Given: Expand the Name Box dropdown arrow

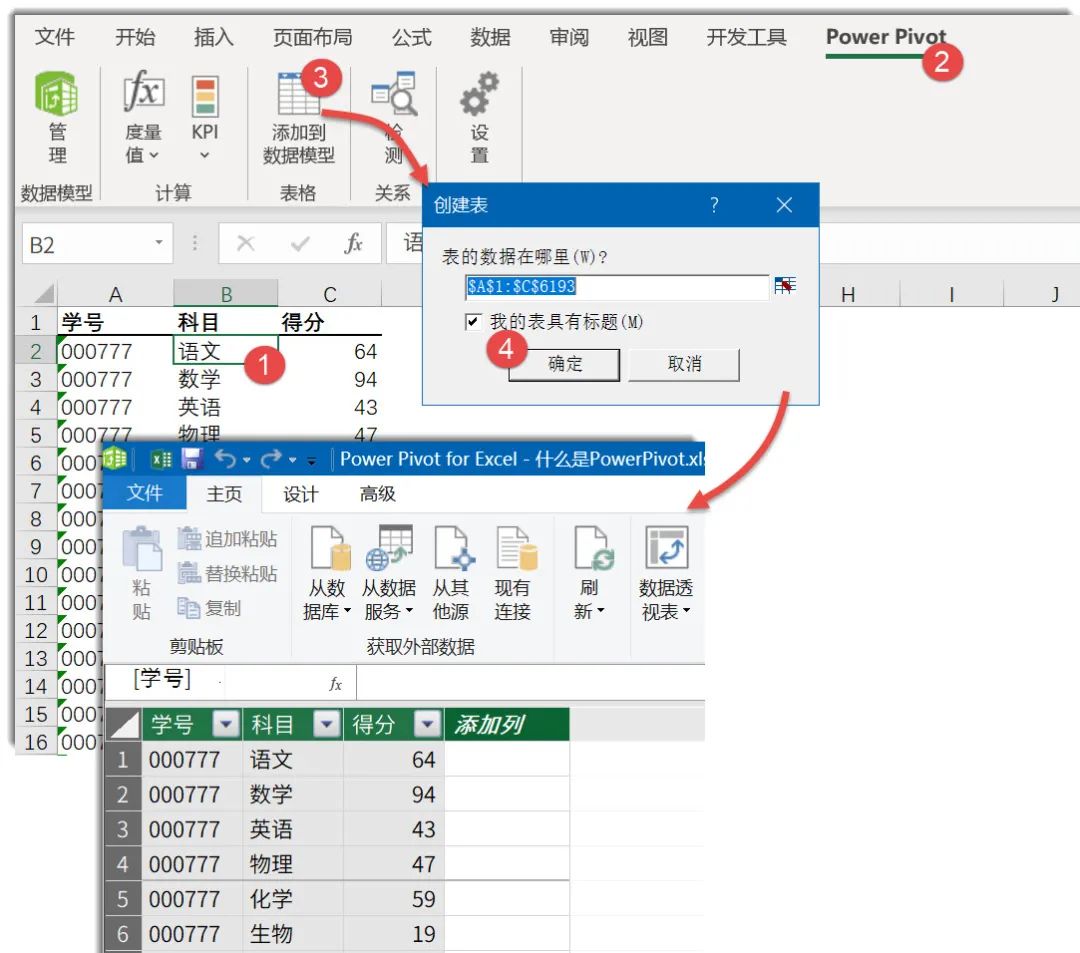Looking at the screenshot, I should point(159,242).
